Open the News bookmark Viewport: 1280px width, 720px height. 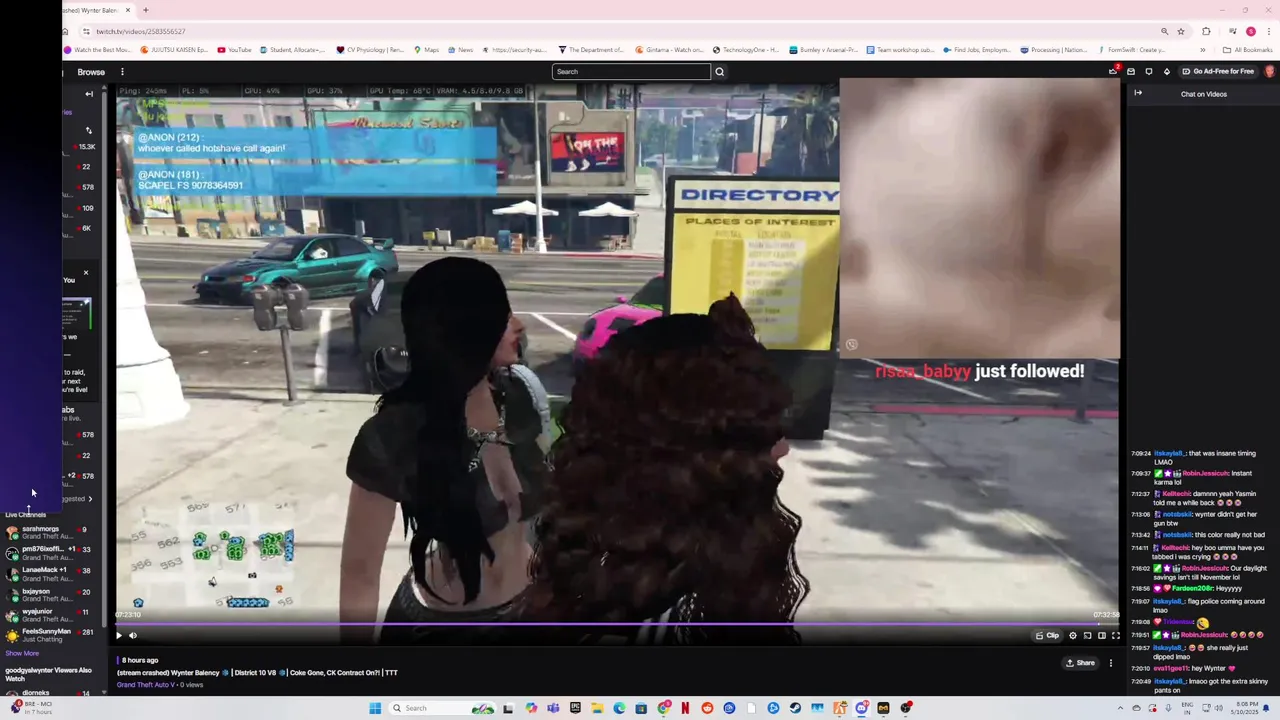click(x=460, y=50)
